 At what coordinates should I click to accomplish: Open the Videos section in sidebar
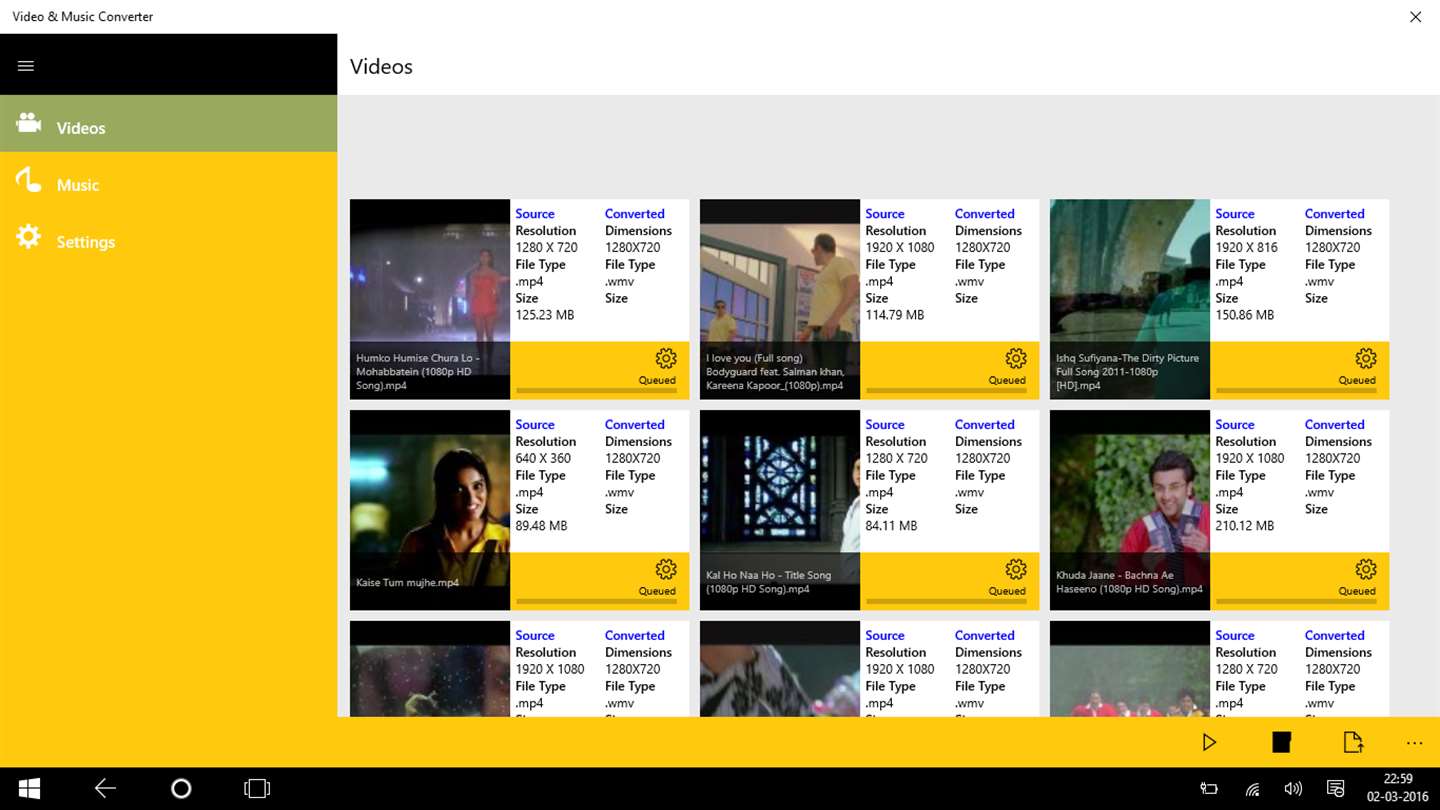tap(168, 124)
